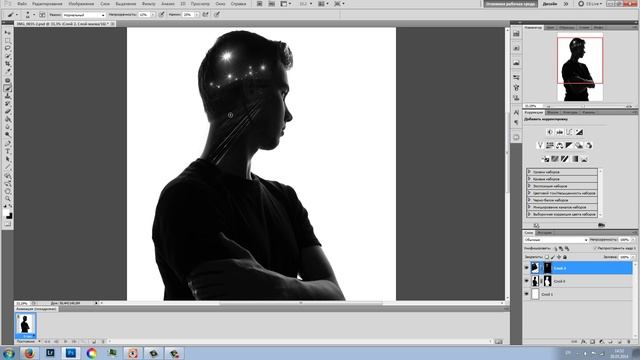
Task: Add a Black & White adjustment
Action: (x=569, y=145)
